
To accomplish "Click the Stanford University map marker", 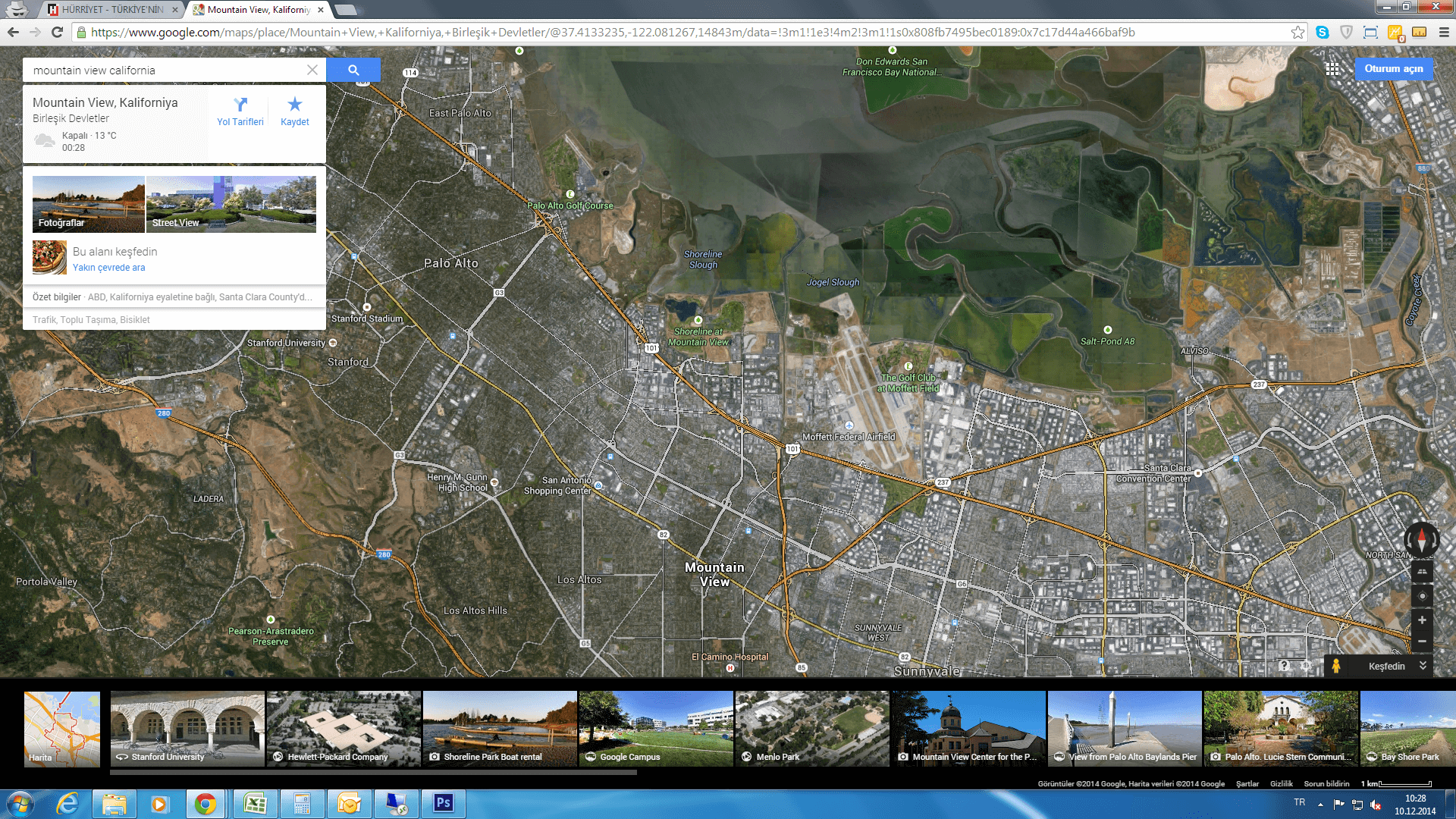I will [332, 343].
